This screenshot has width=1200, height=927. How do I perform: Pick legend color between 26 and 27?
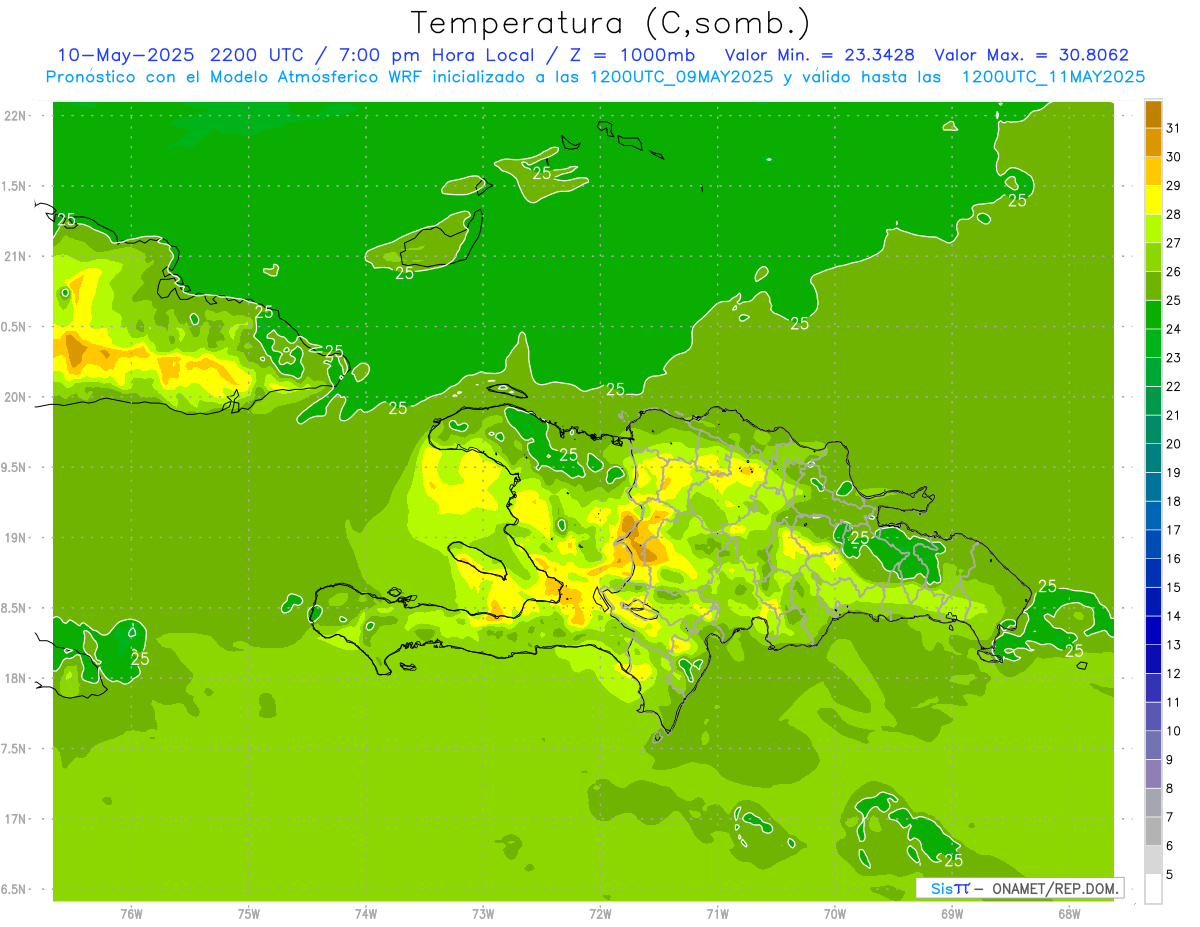pos(1153,257)
